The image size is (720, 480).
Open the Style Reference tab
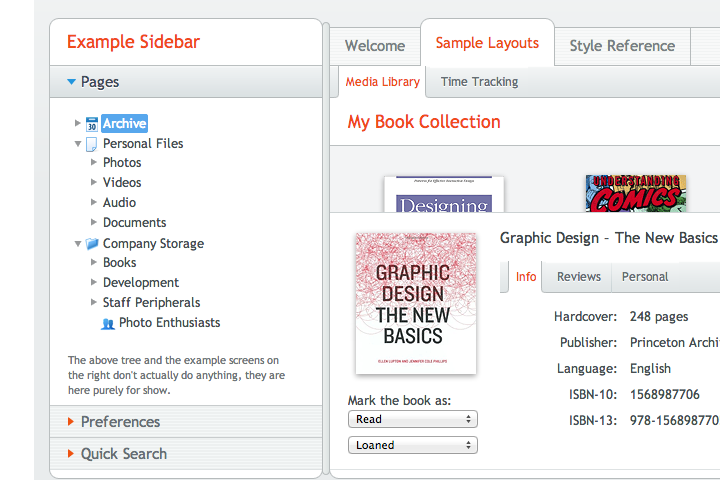[x=622, y=46]
